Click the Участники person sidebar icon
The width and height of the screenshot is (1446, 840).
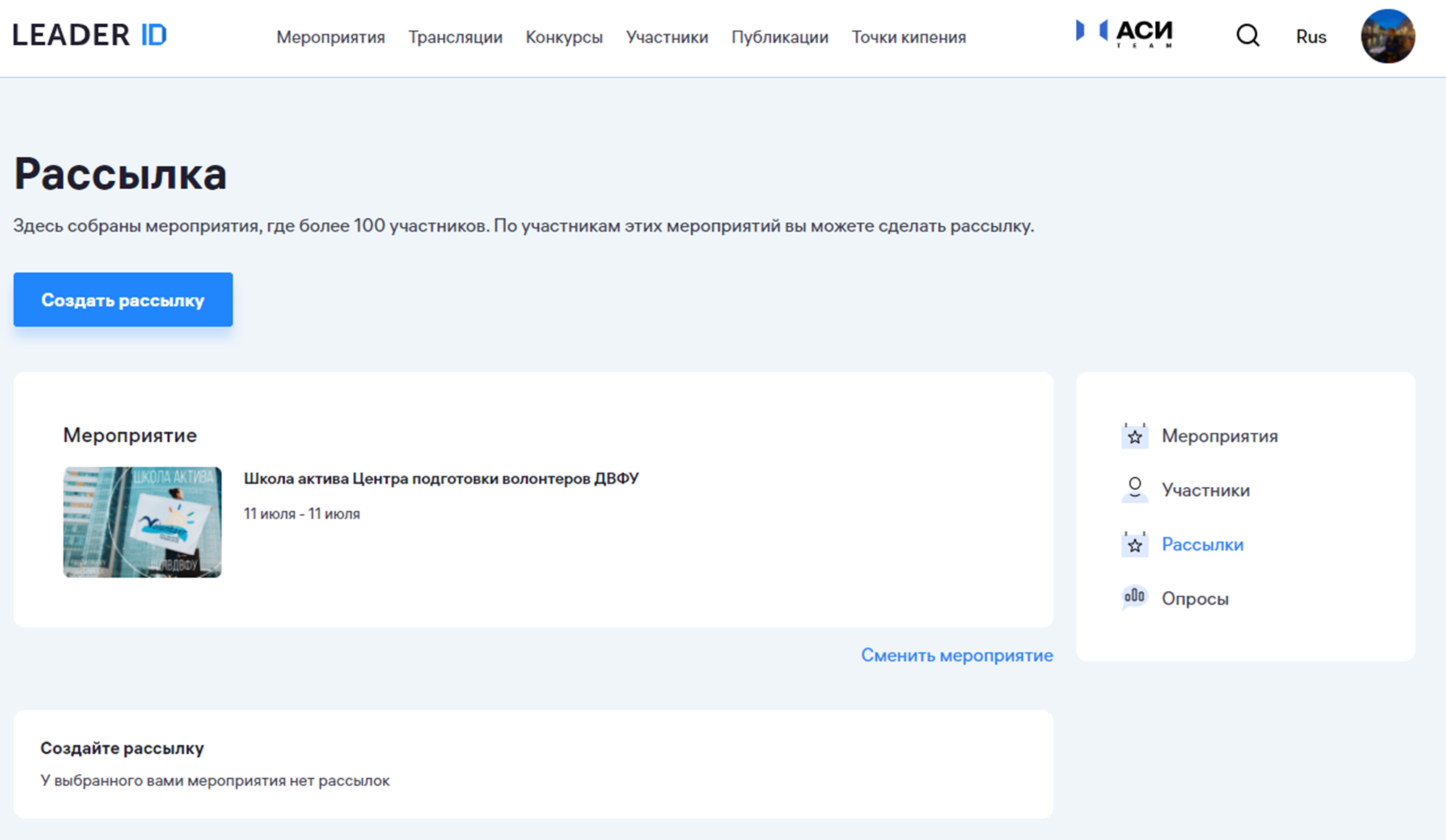coord(1134,490)
